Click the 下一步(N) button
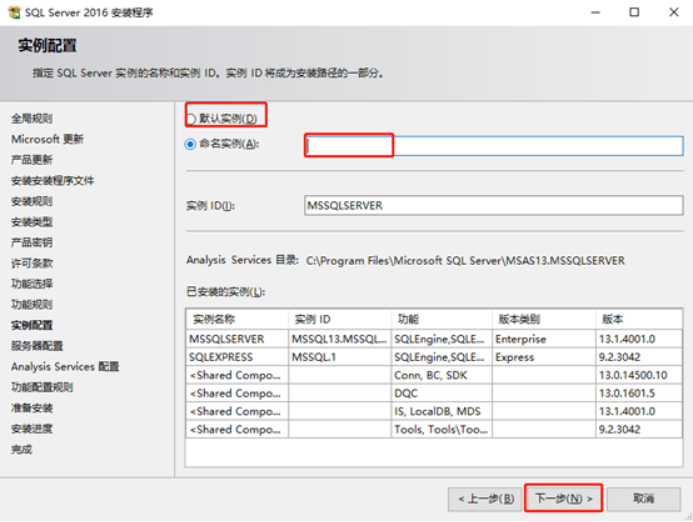The height and width of the screenshot is (522, 693). point(564,499)
